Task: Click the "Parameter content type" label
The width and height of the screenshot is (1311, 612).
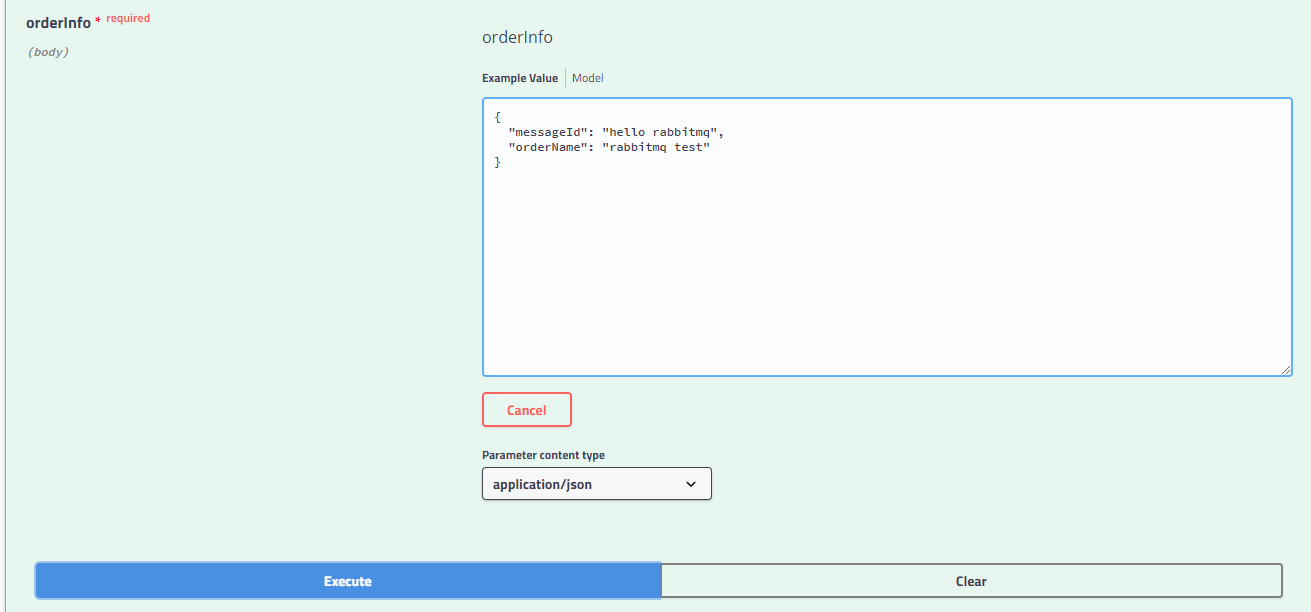Action: click(x=543, y=455)
